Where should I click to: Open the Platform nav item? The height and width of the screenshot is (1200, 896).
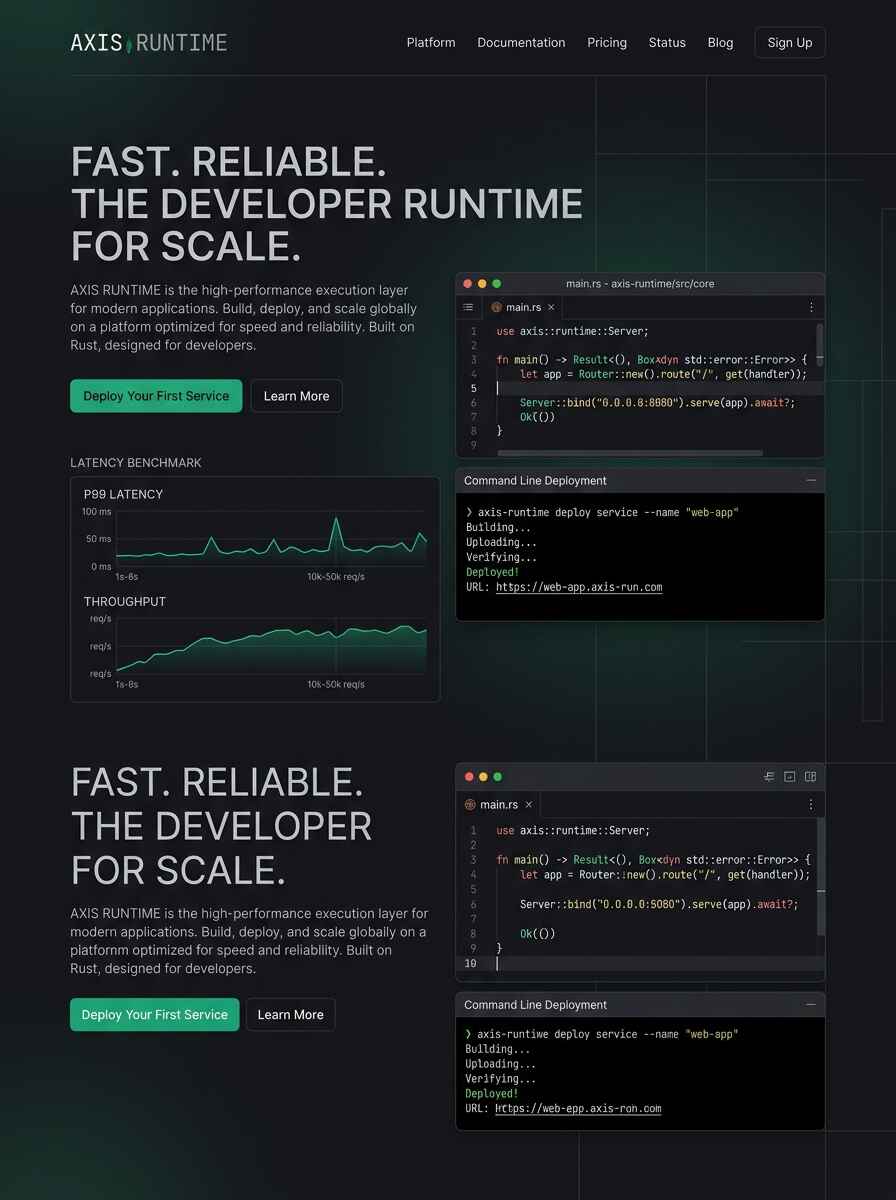point(431,42)
